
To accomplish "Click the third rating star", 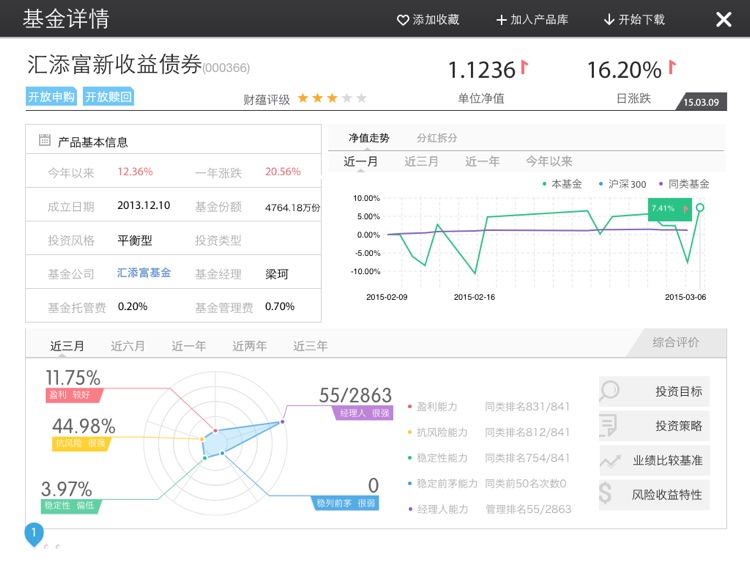I will (332, 98).
